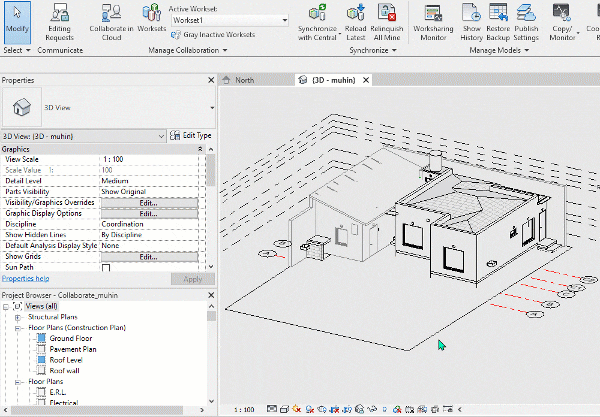Click Reveal Hidden Elements icon
The height and width of the screenshot is (417, 600).
(x=385, y=409)
